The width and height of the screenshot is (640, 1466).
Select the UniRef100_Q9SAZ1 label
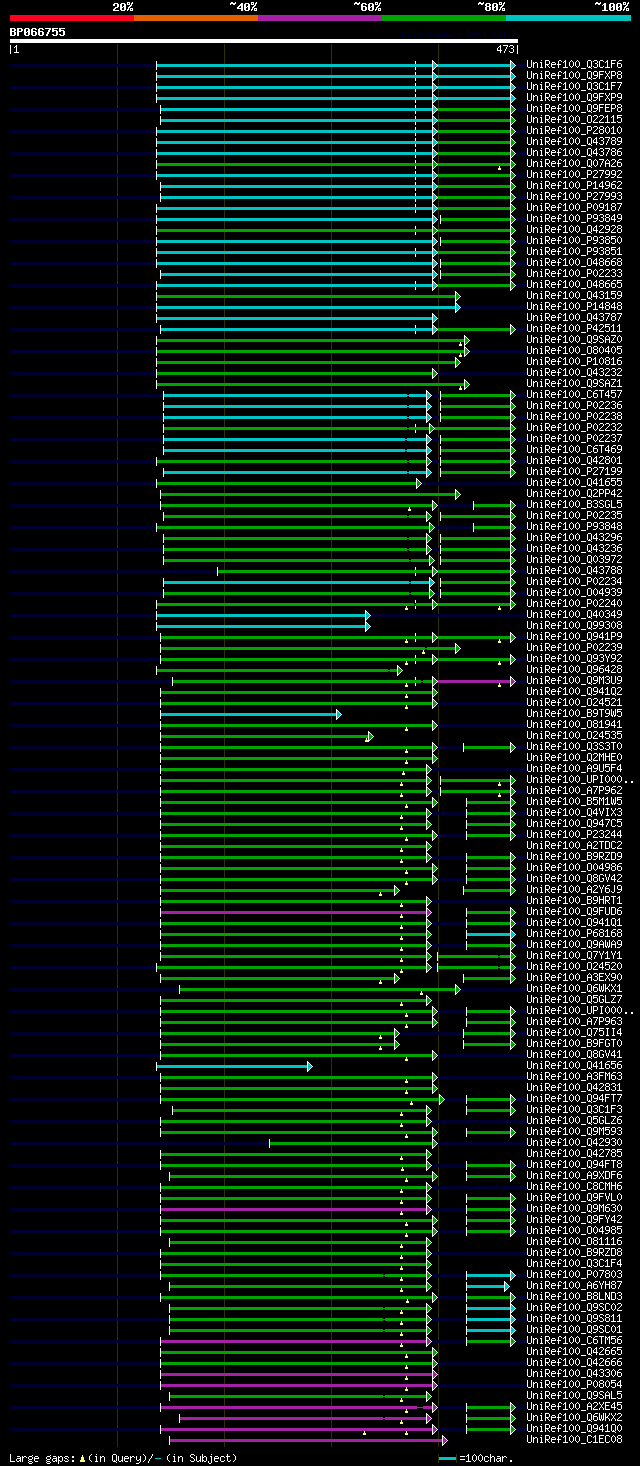(574, 383)
